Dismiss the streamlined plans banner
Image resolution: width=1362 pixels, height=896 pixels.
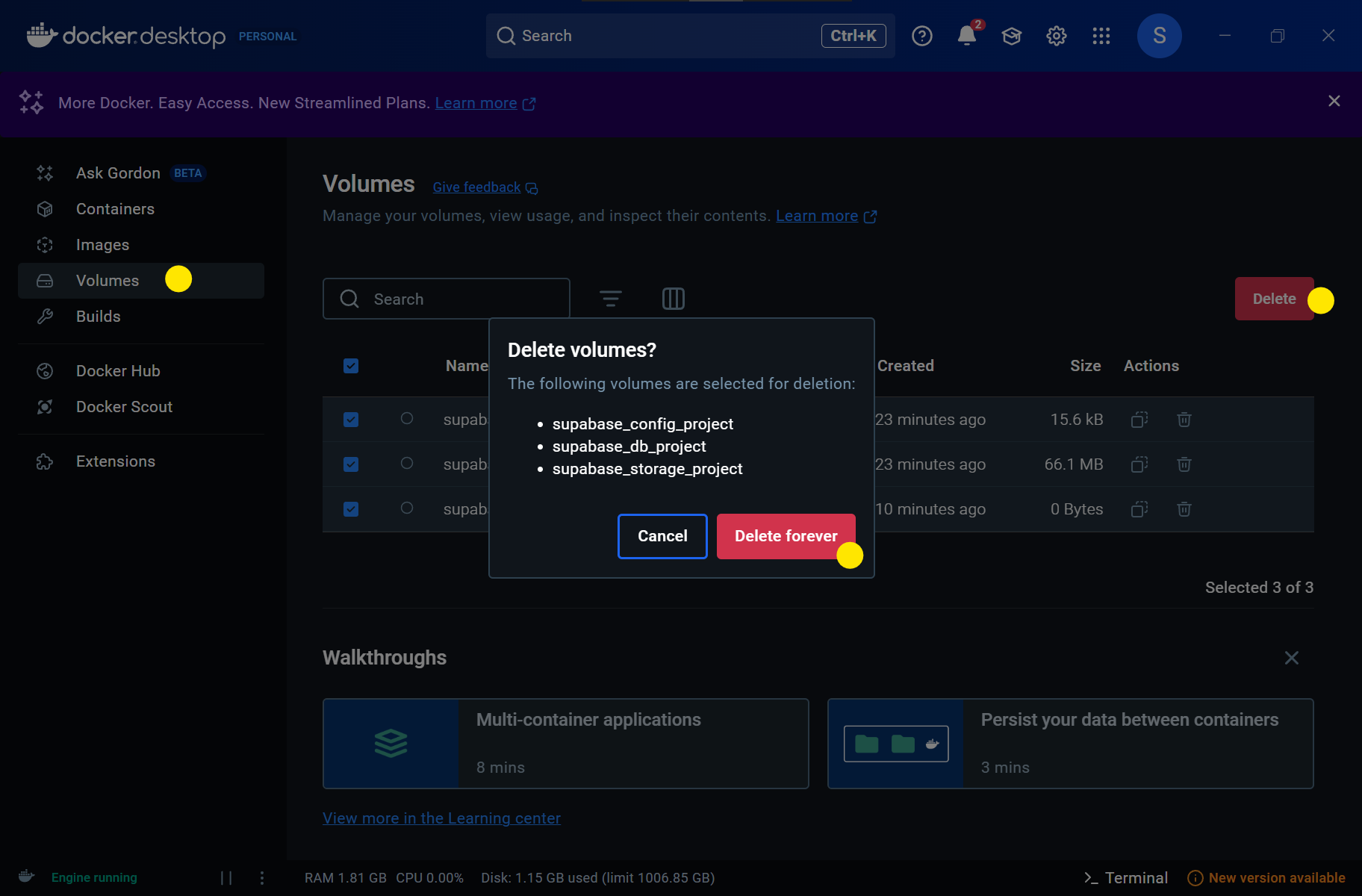coord(1334,101)
